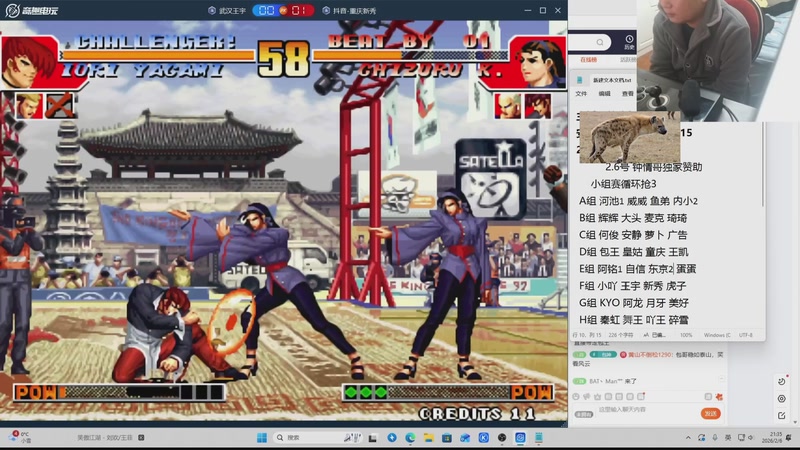The width and height of the screenshot is (800, 450).
Task: Click the microphone icon in system tray
Action: pyautogui.click(x=715, y=438)
